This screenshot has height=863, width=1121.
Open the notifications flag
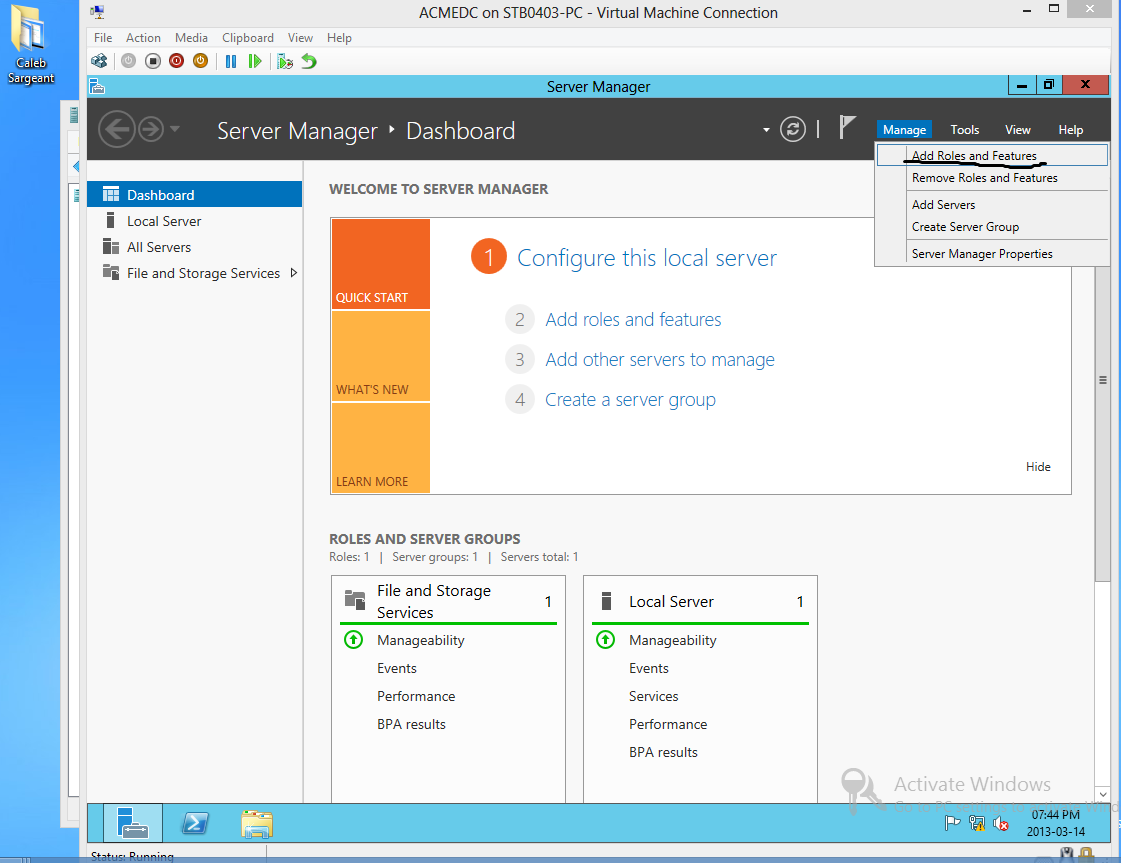click(x=846, y=127)
